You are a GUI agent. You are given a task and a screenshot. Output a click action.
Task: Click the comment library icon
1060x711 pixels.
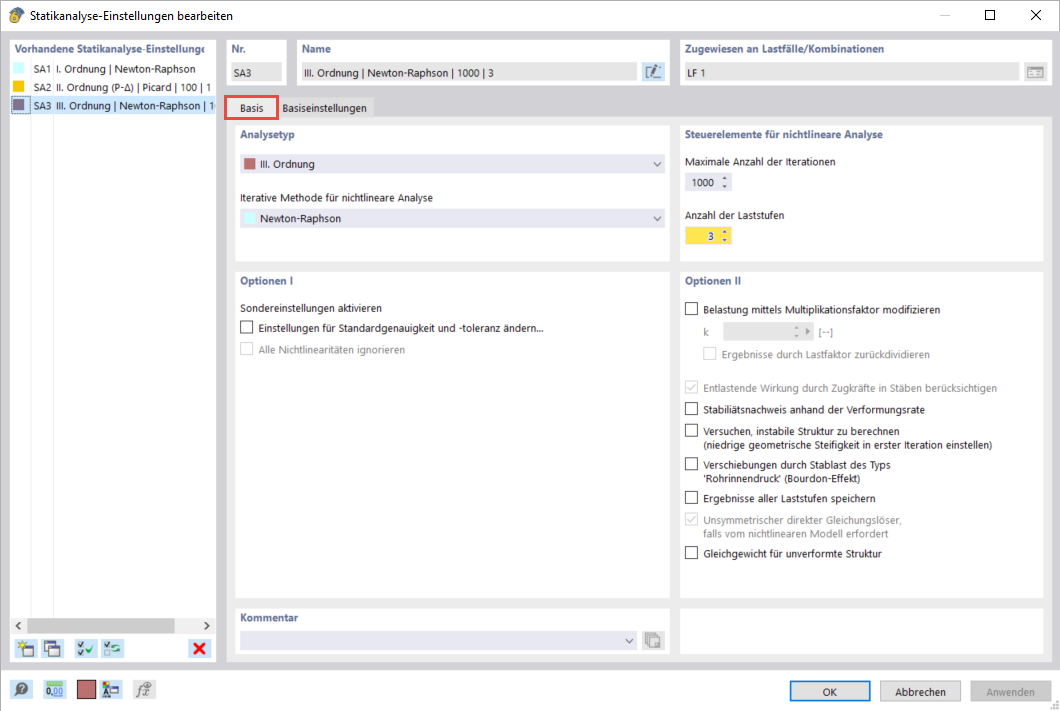point(652,640)
